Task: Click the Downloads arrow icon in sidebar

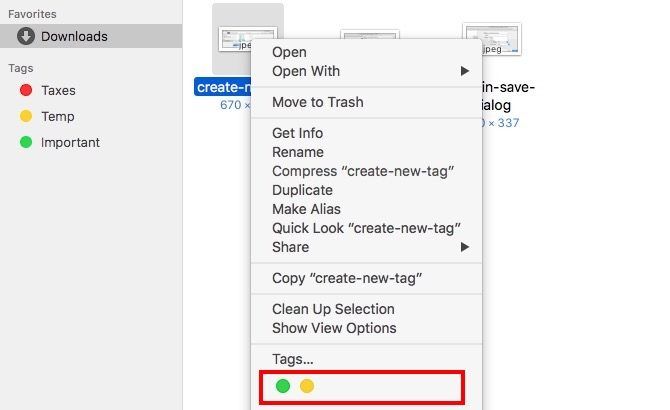Action: point(26,37)
